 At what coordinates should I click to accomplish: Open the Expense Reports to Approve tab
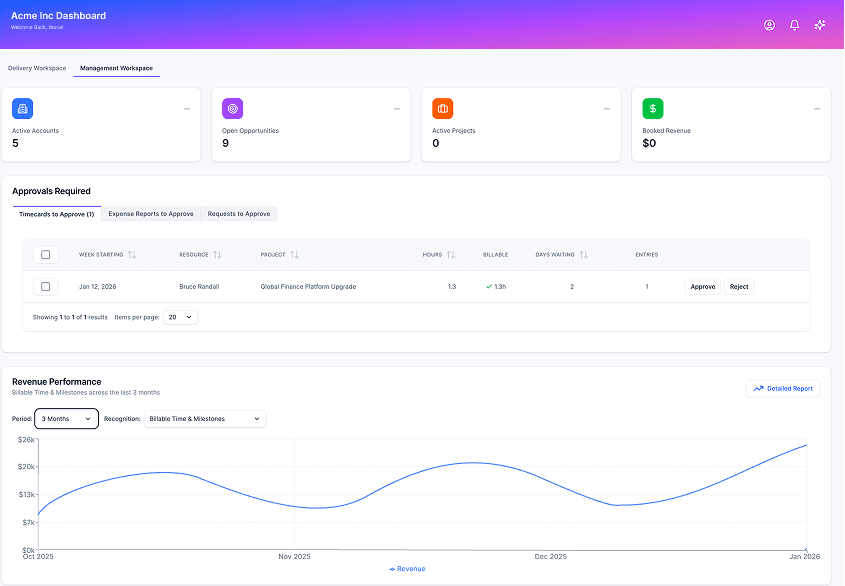coord(151,213)
